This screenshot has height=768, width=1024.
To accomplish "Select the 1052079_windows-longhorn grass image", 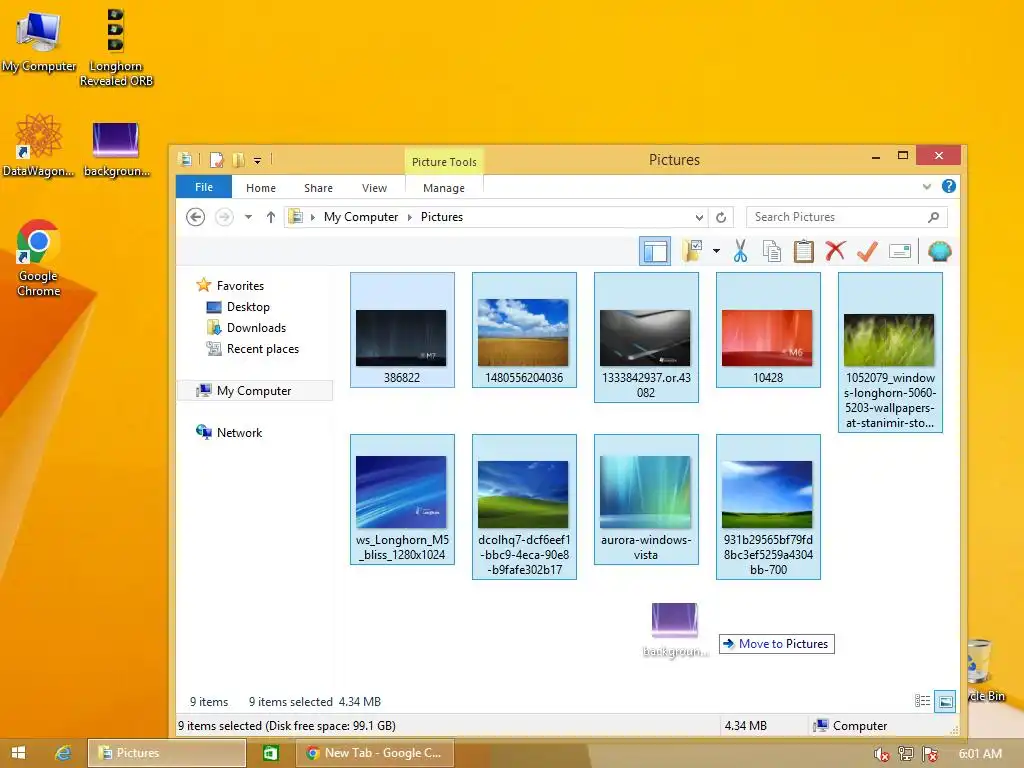I will click(890, 352).
